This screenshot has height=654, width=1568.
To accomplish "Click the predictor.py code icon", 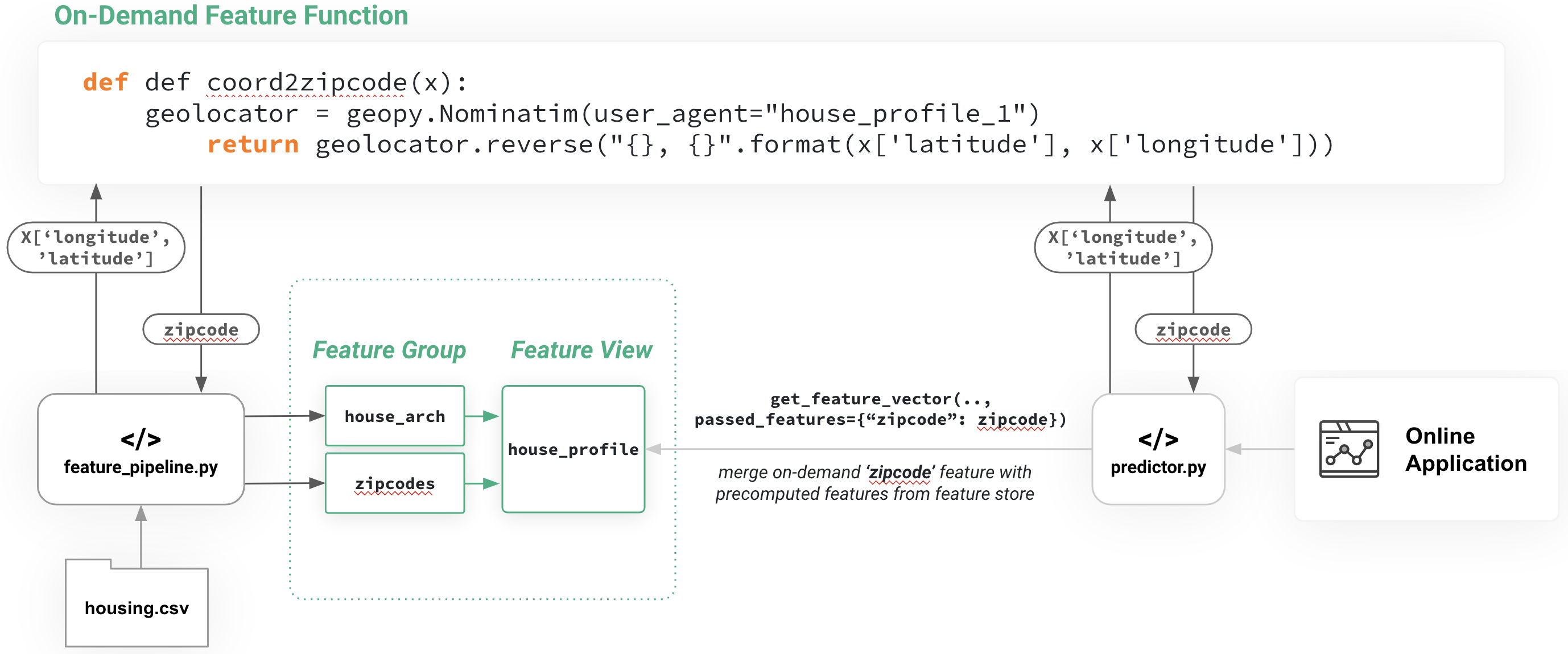I will tap(1158, 438).
